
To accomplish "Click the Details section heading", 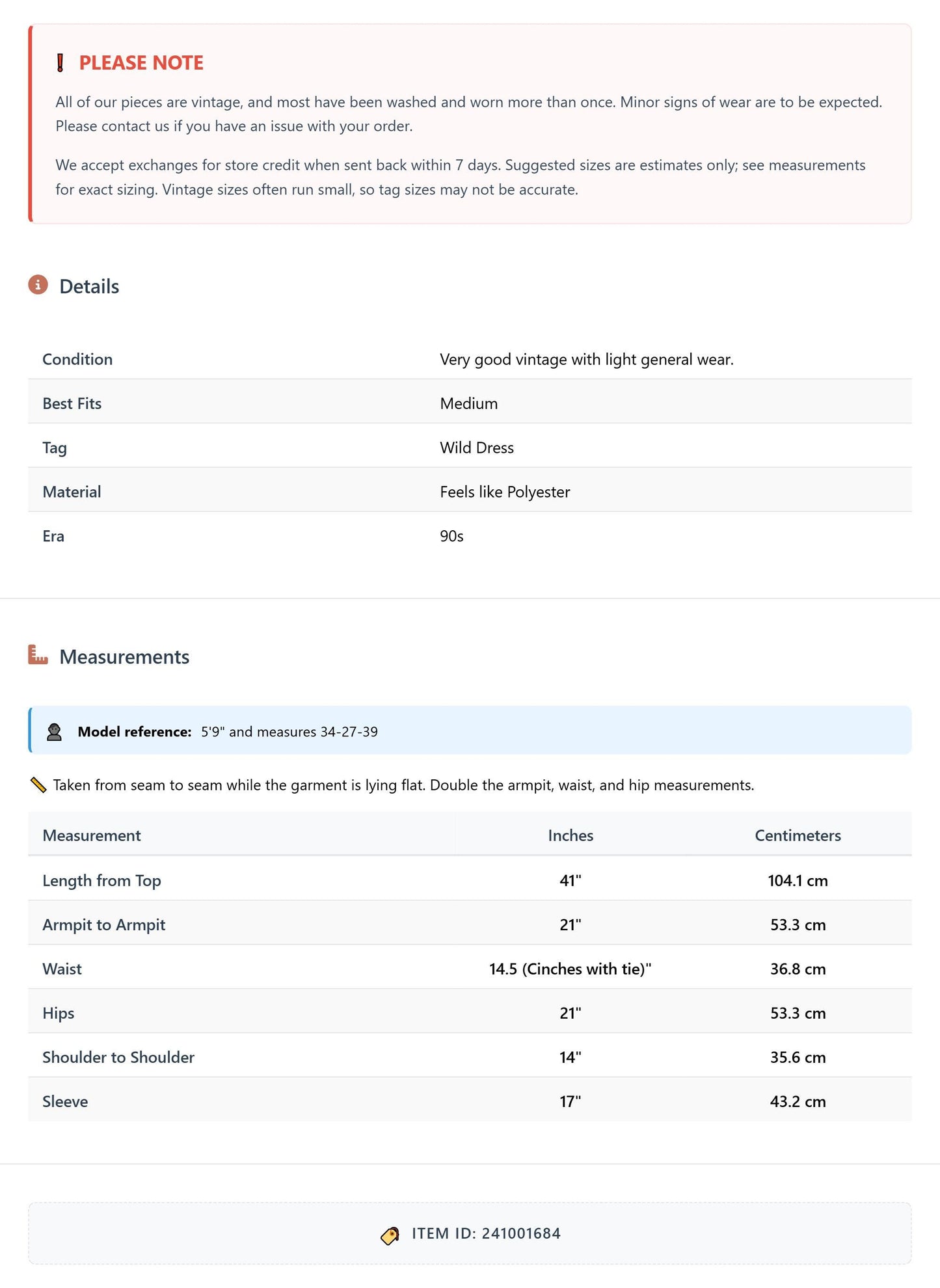I will [x=89, y=286].
